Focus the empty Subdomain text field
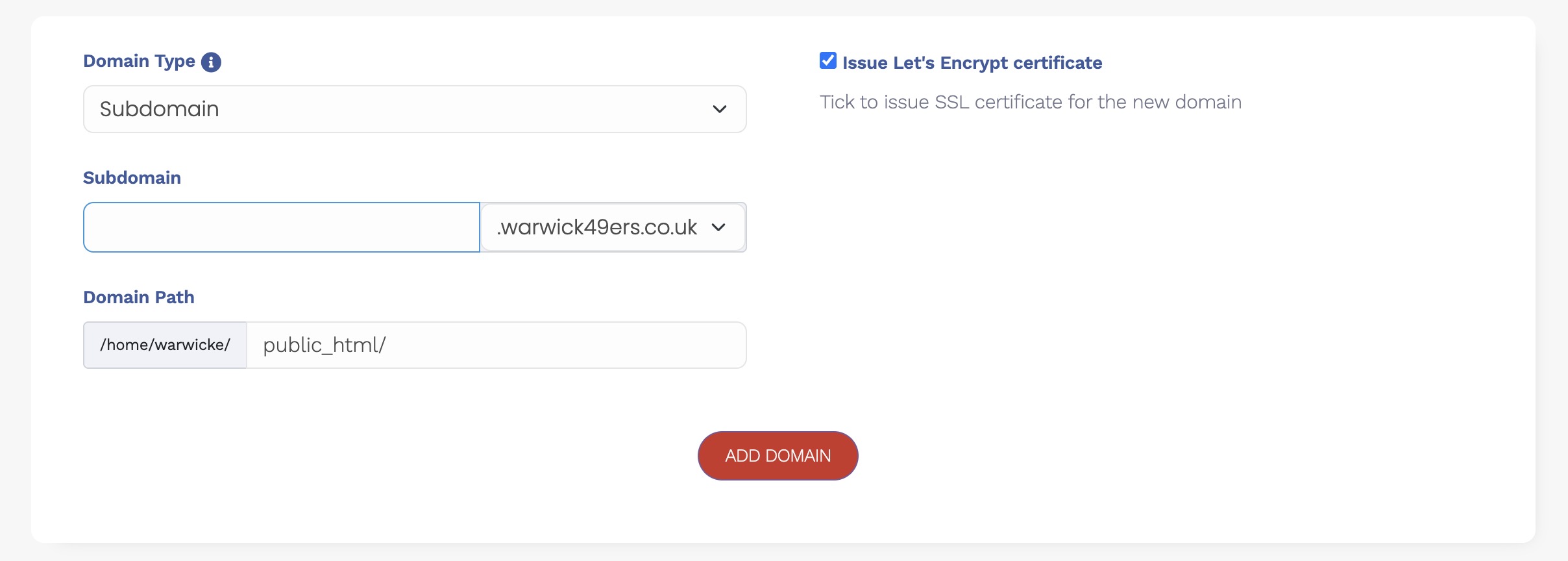The image size is (1568, 561). coord(281,227)
